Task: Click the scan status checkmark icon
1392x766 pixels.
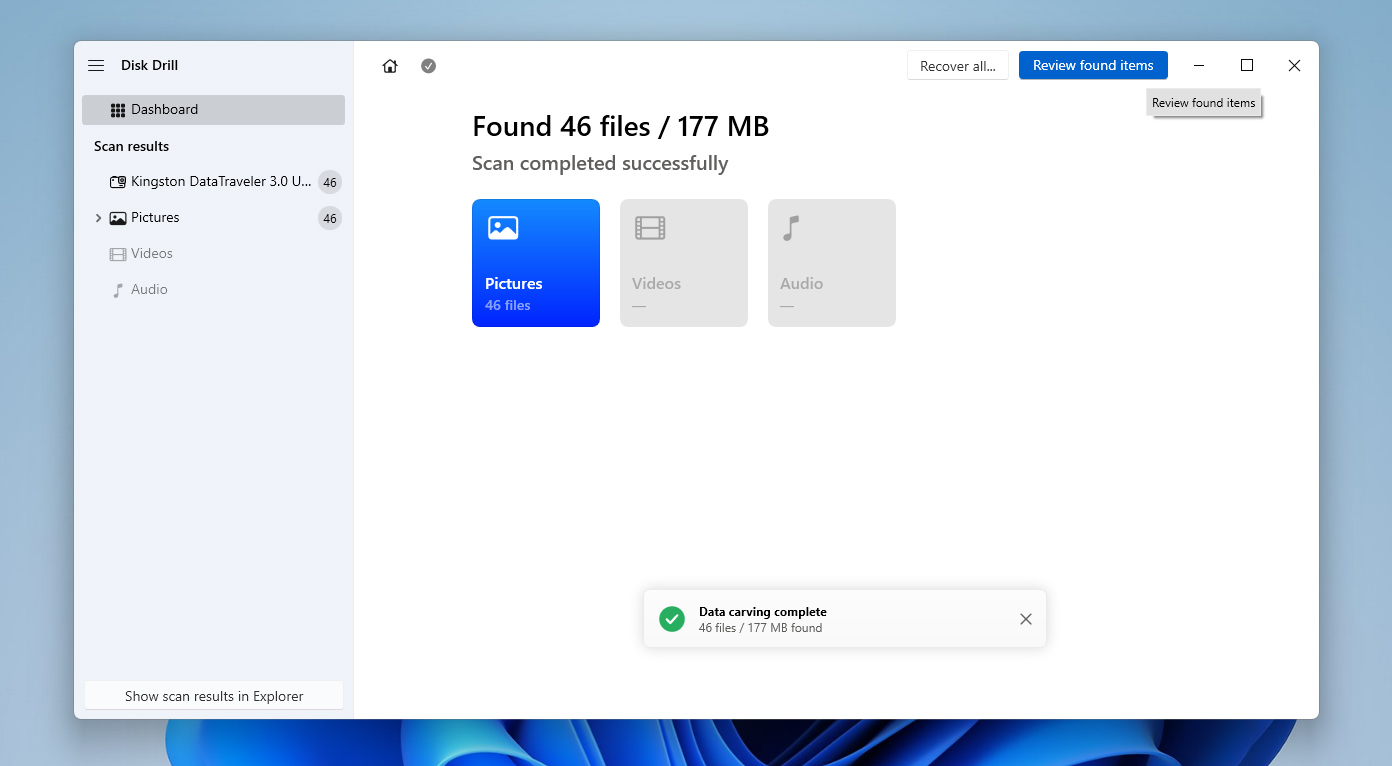Action: tap(428, 66)
